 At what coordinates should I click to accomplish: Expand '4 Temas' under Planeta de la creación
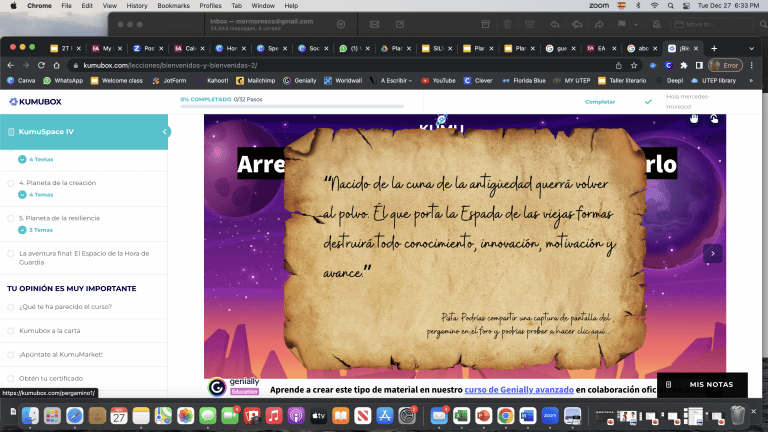[38, 194]
